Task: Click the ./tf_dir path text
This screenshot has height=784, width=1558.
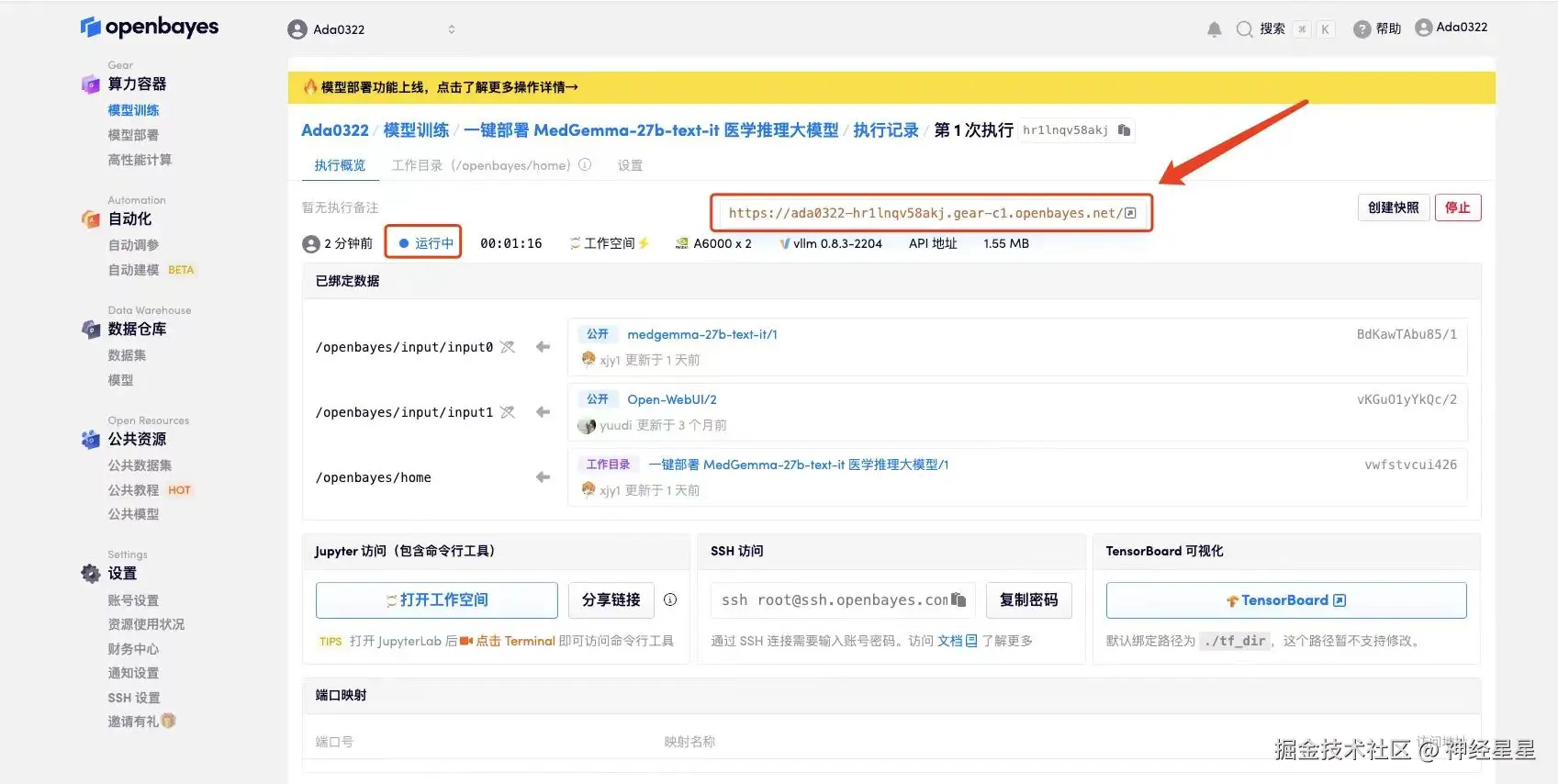Action: pos(1236,641)
